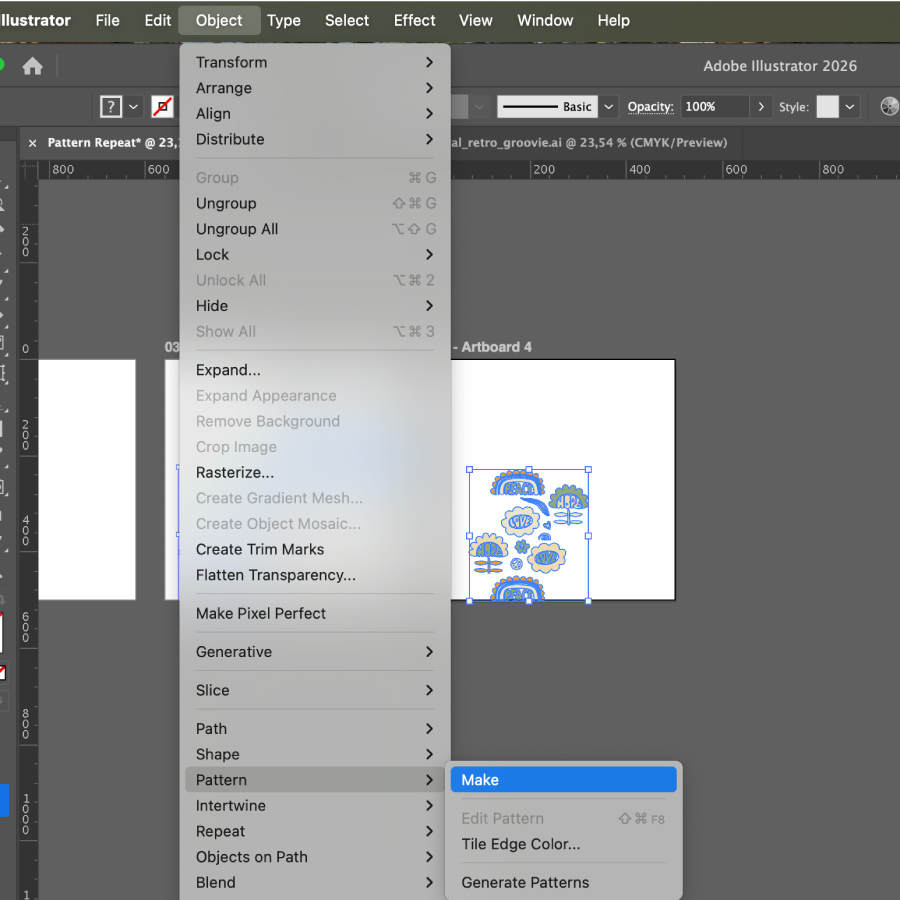
Task: Open the Slice submenu
Action: (315, 690)
